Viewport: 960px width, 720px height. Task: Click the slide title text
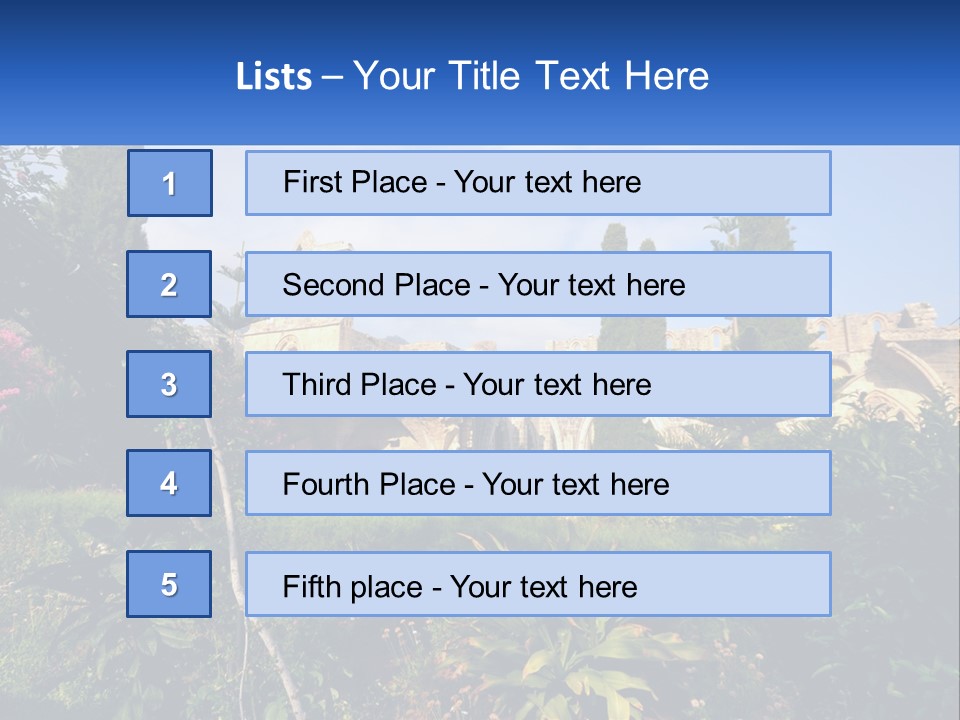tap(472, 76)
